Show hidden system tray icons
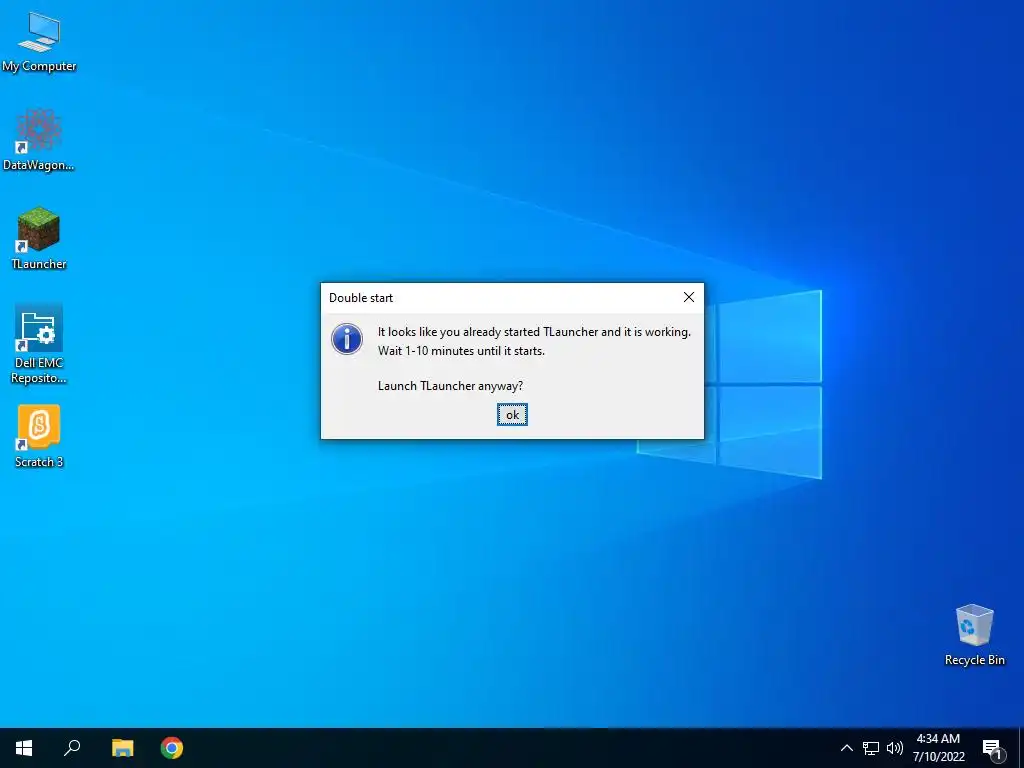Image resolution: width=1024 pixels, height=768 pixels. pos(846,748)
